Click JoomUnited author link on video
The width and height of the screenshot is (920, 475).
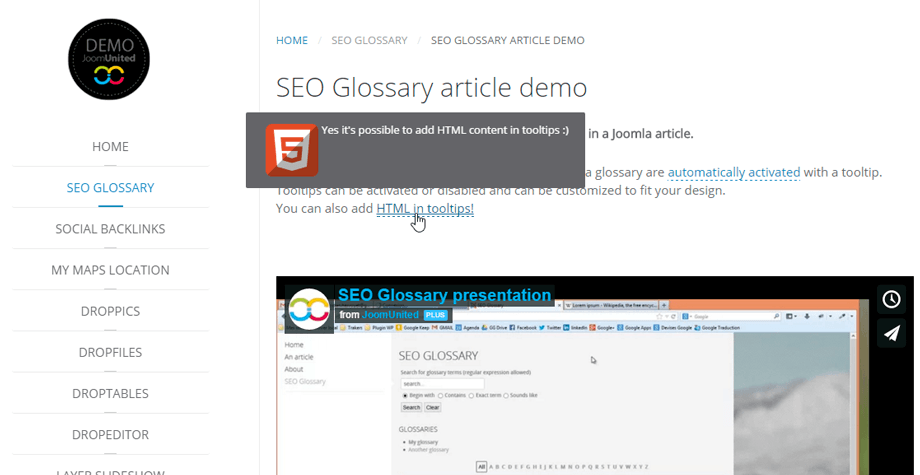pyautogui.click(x=390, y=315)
